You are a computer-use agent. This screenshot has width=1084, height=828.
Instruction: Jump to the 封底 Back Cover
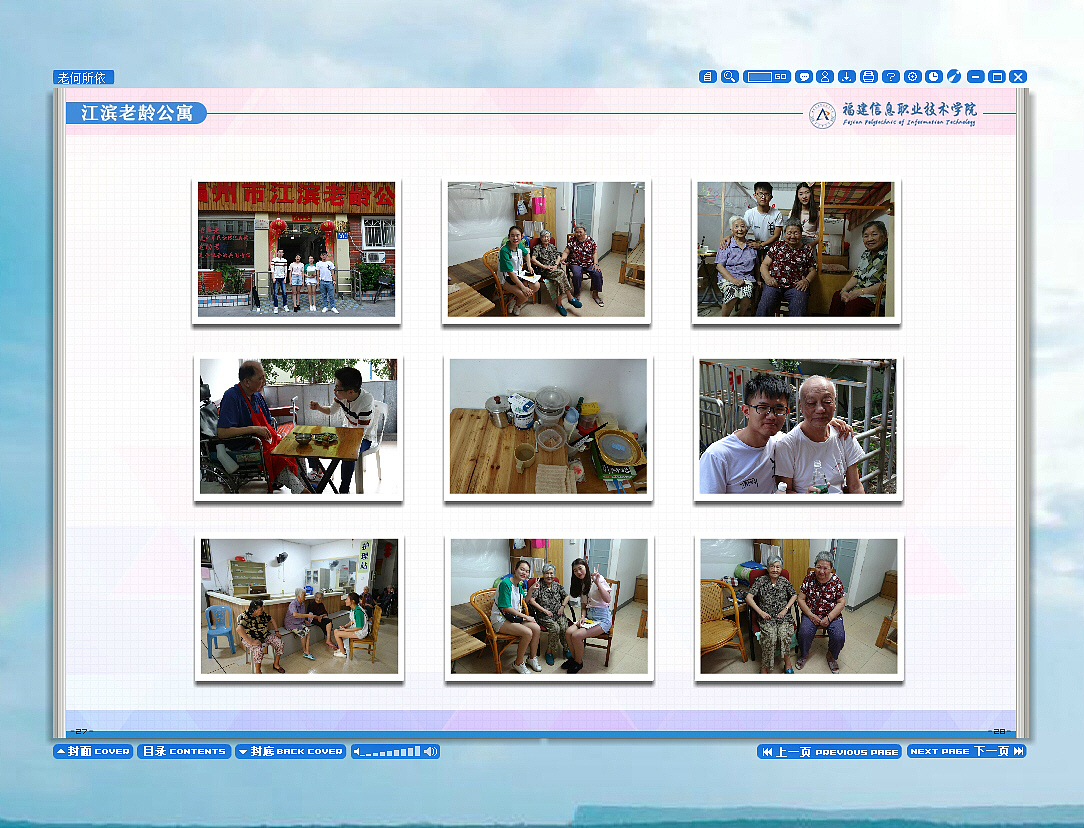[x=290, y=751]
